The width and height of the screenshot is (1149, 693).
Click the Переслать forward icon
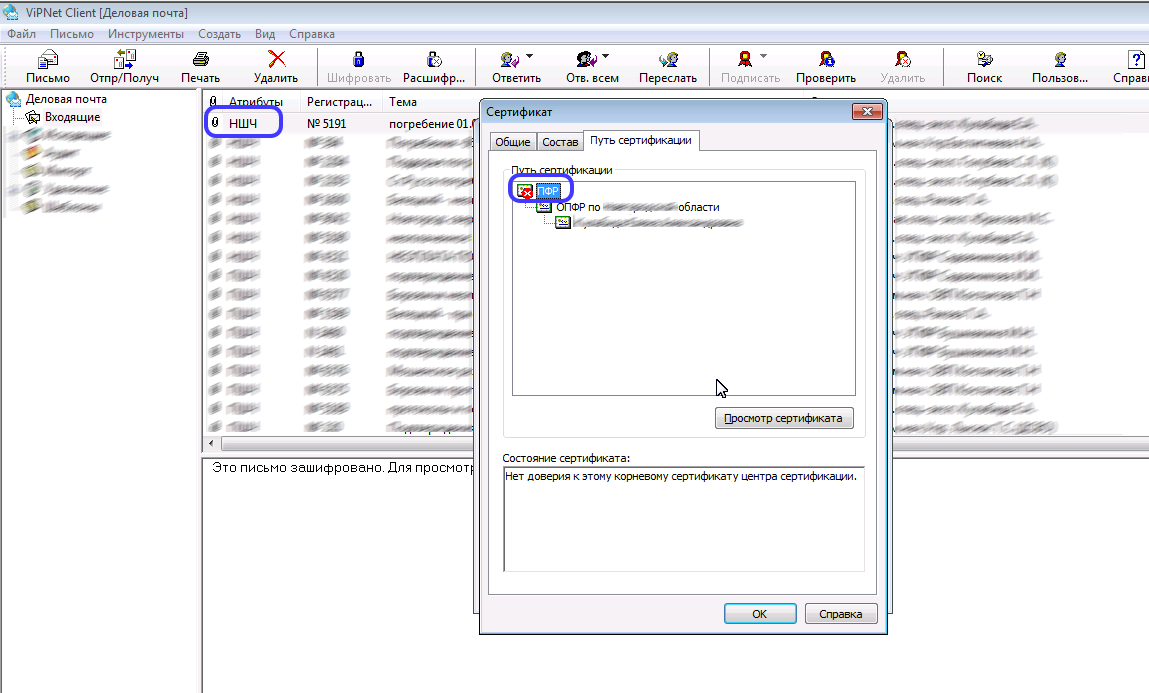click(668, 60)
